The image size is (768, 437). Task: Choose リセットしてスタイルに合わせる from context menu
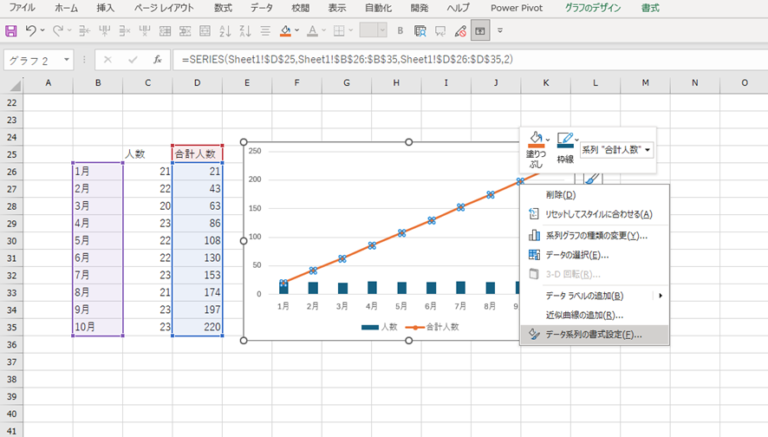[594, 214]
